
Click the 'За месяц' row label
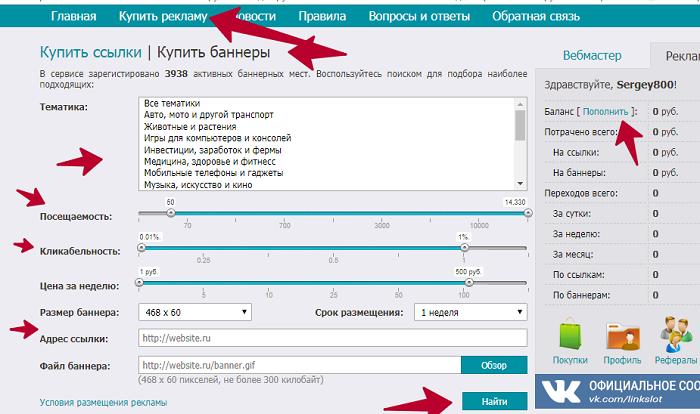click(x=573, y=255)
